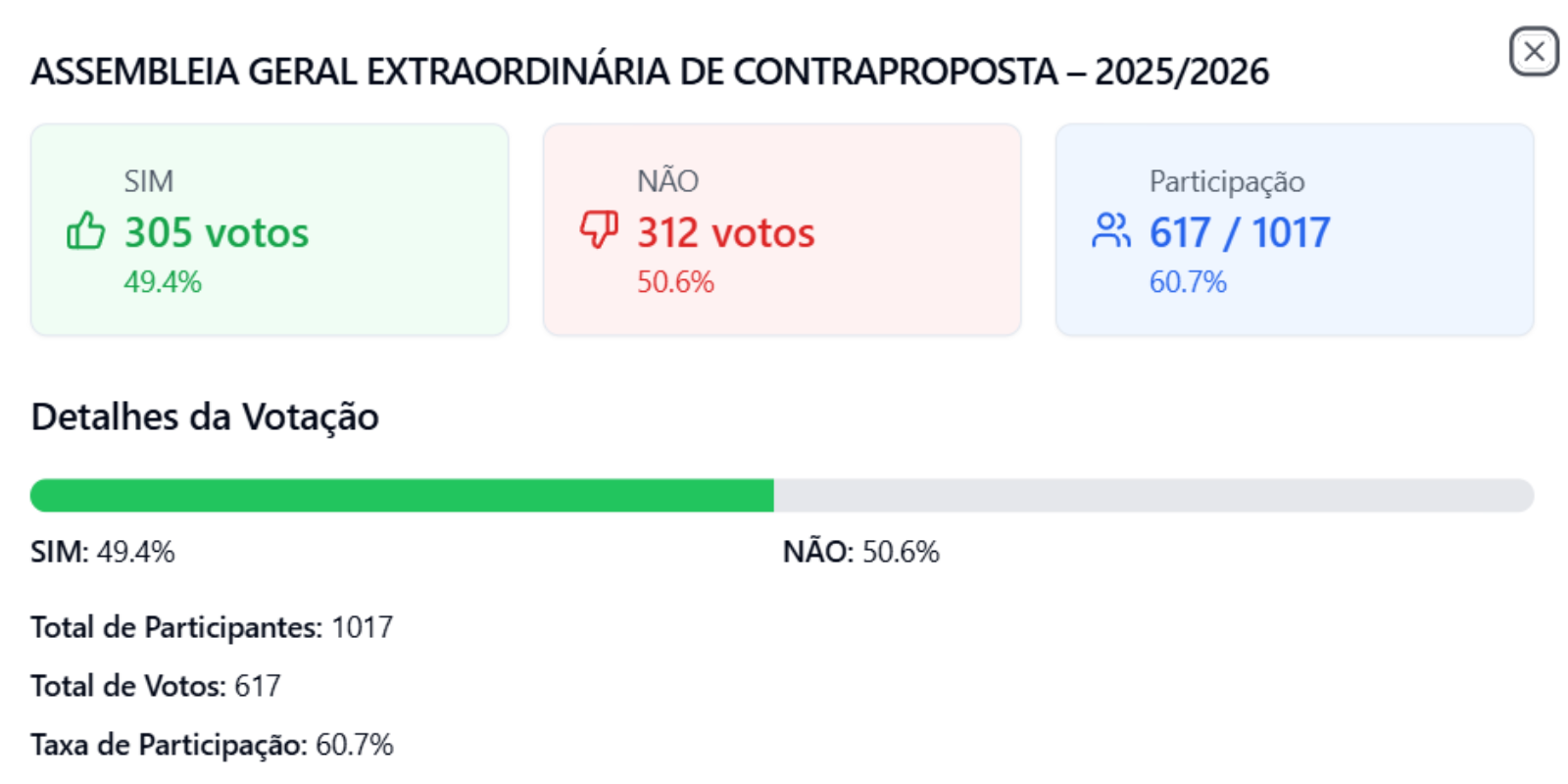The image size is (1568, 784).
Task: Click the blue 60.7% in Participação card
Action: click(x=1188, y=282)
